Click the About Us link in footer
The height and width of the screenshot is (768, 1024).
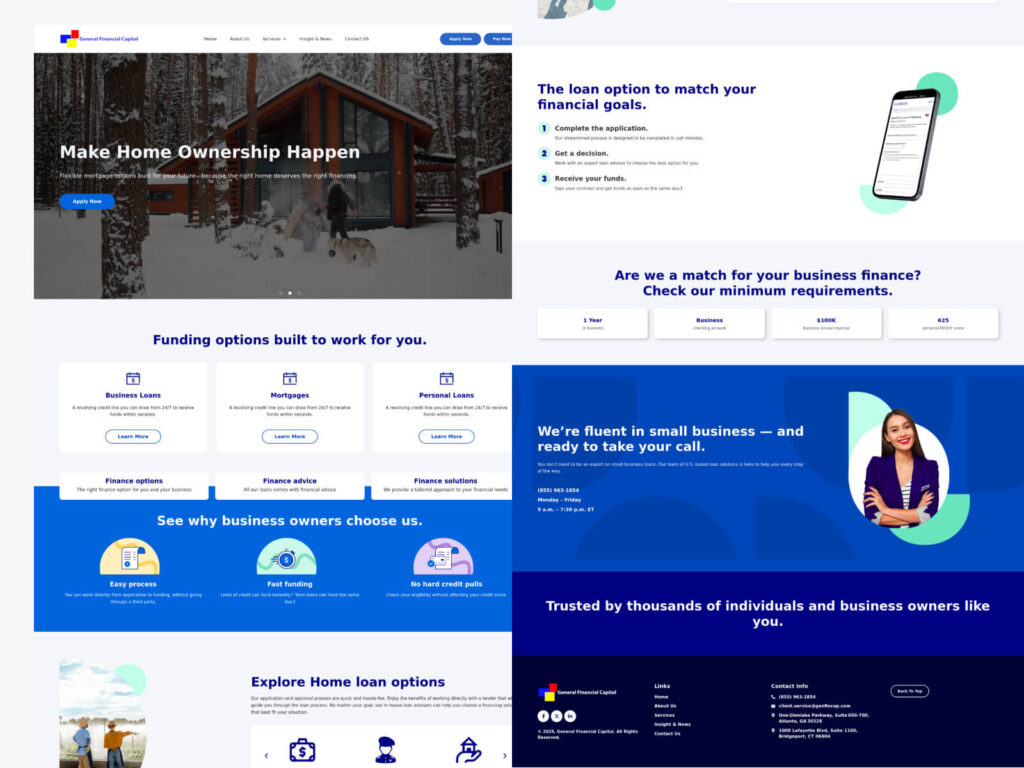pos(665,706)
